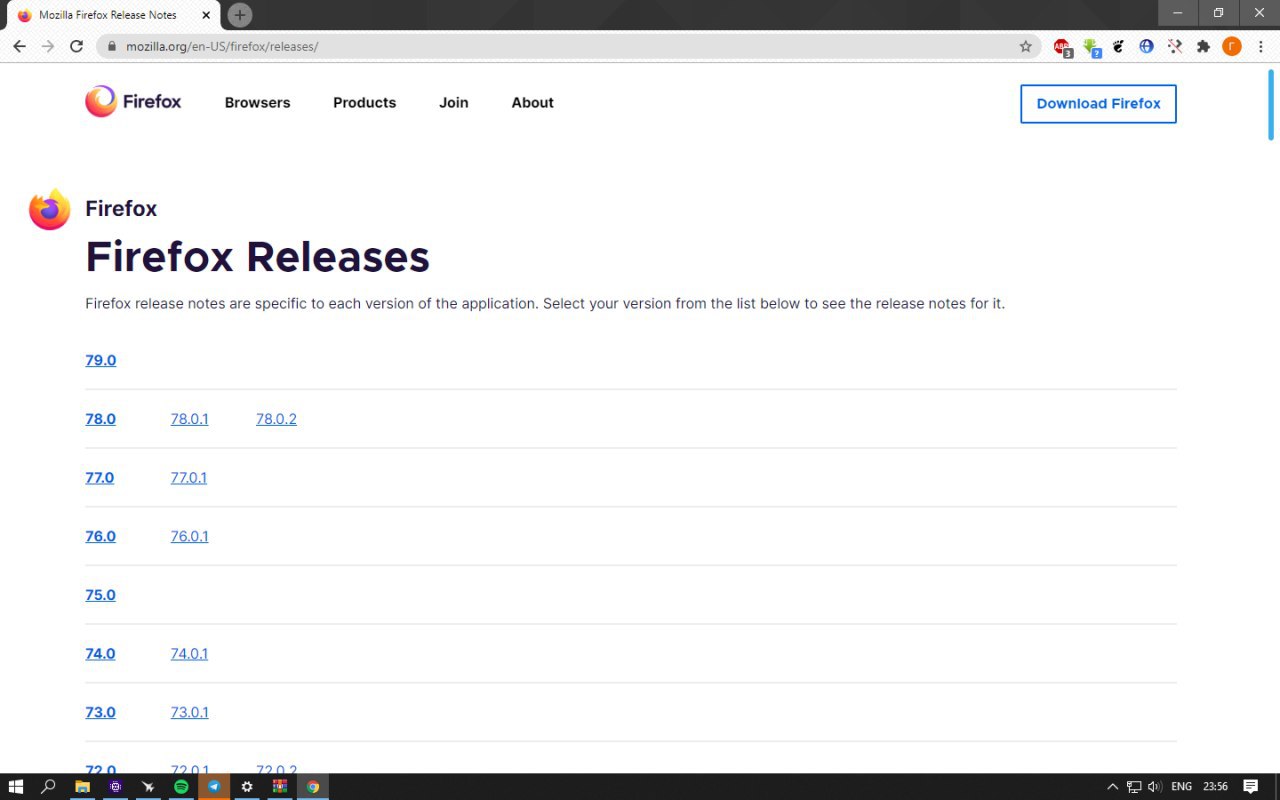1280x800 pixels.
Task: Open the Chrome three-dot menu
Action: pos(1261,46)
